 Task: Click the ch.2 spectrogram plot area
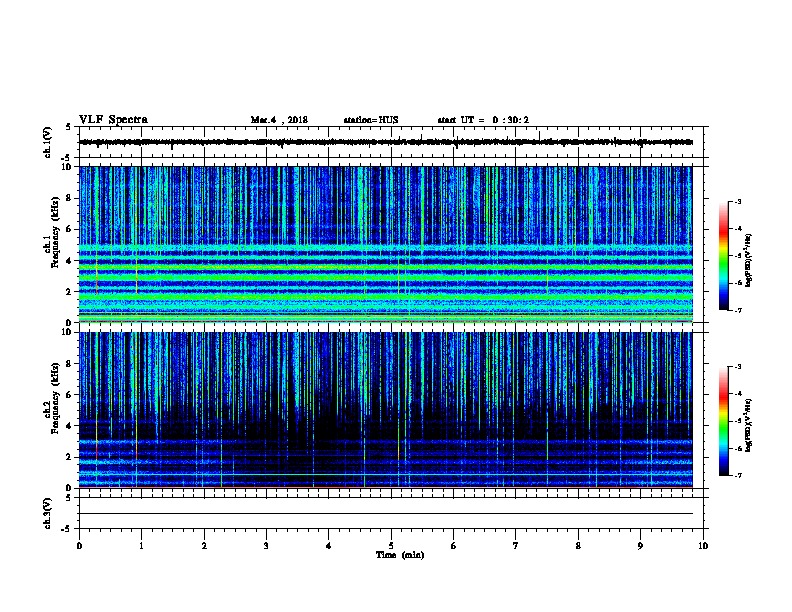(386, 410)
